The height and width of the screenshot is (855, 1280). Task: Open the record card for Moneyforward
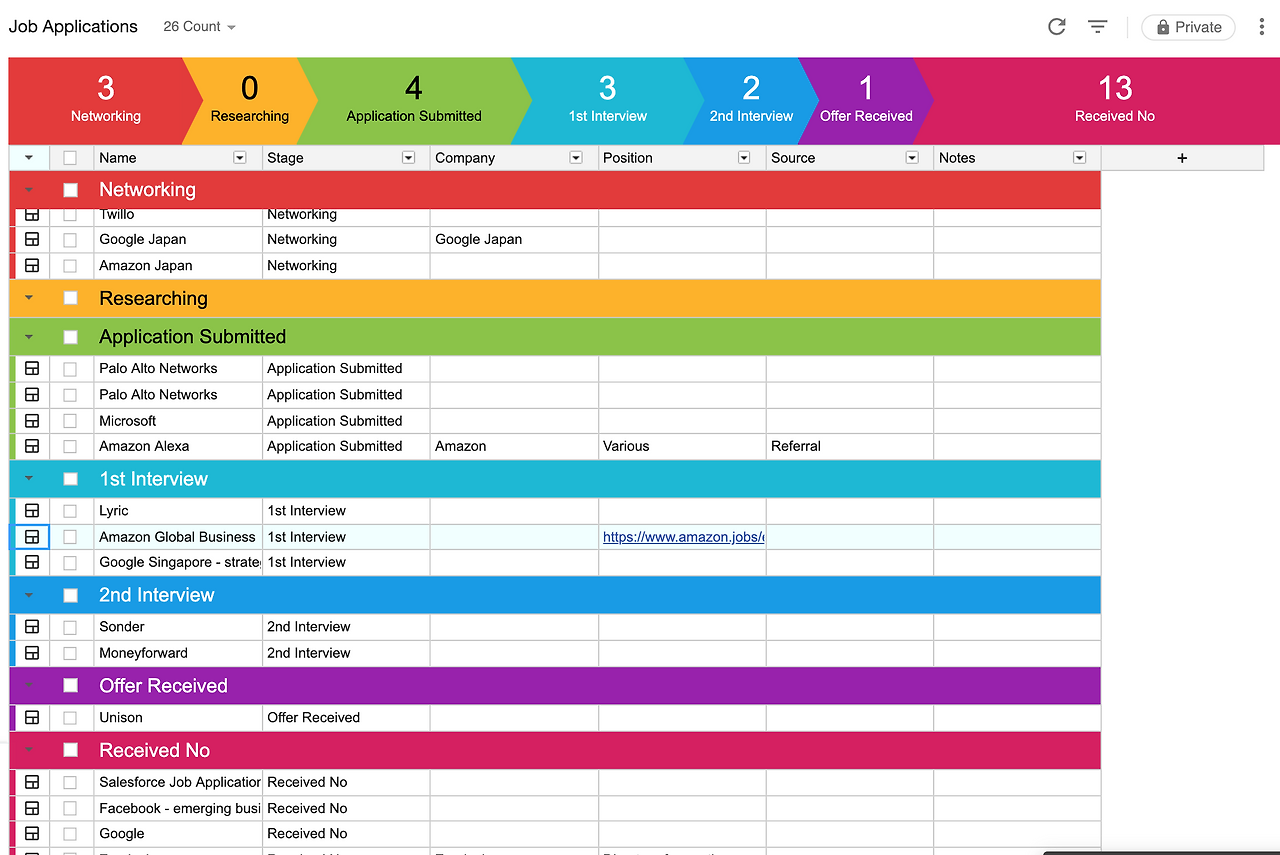tap(31, 652)
